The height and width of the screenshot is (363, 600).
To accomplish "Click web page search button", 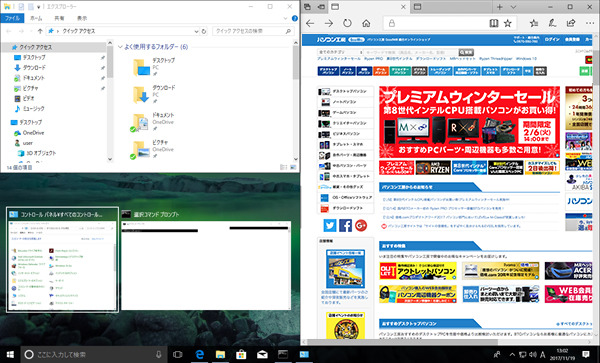I will (x=466, y=52).
